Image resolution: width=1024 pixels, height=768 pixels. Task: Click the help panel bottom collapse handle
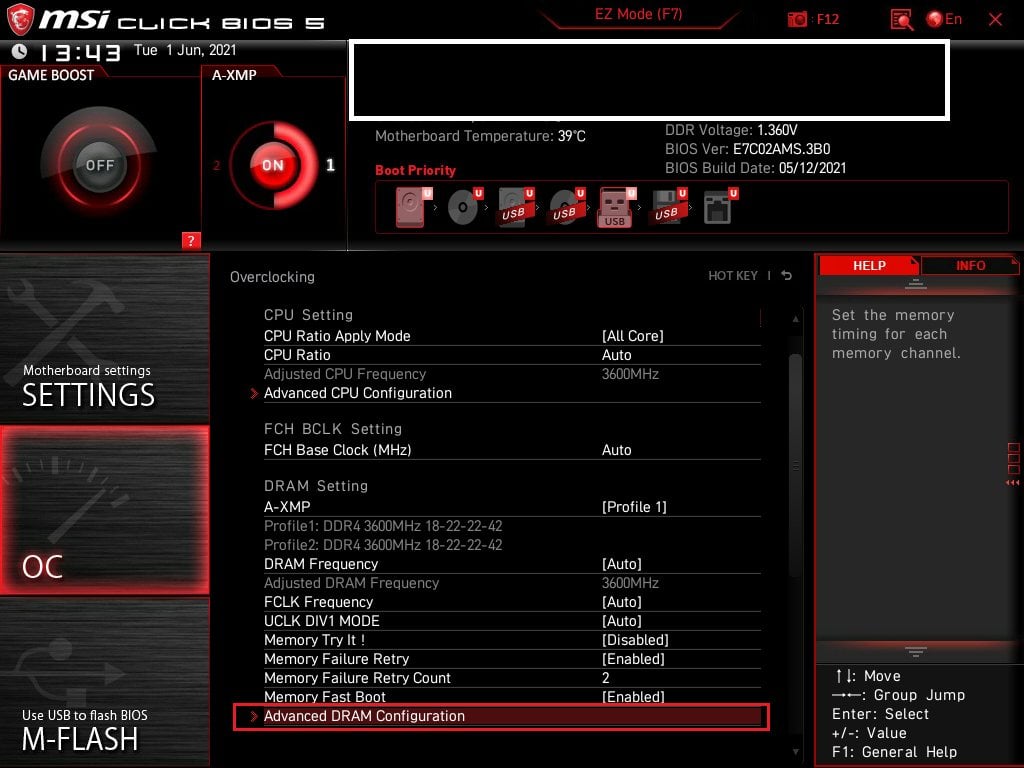click(916, 652)
